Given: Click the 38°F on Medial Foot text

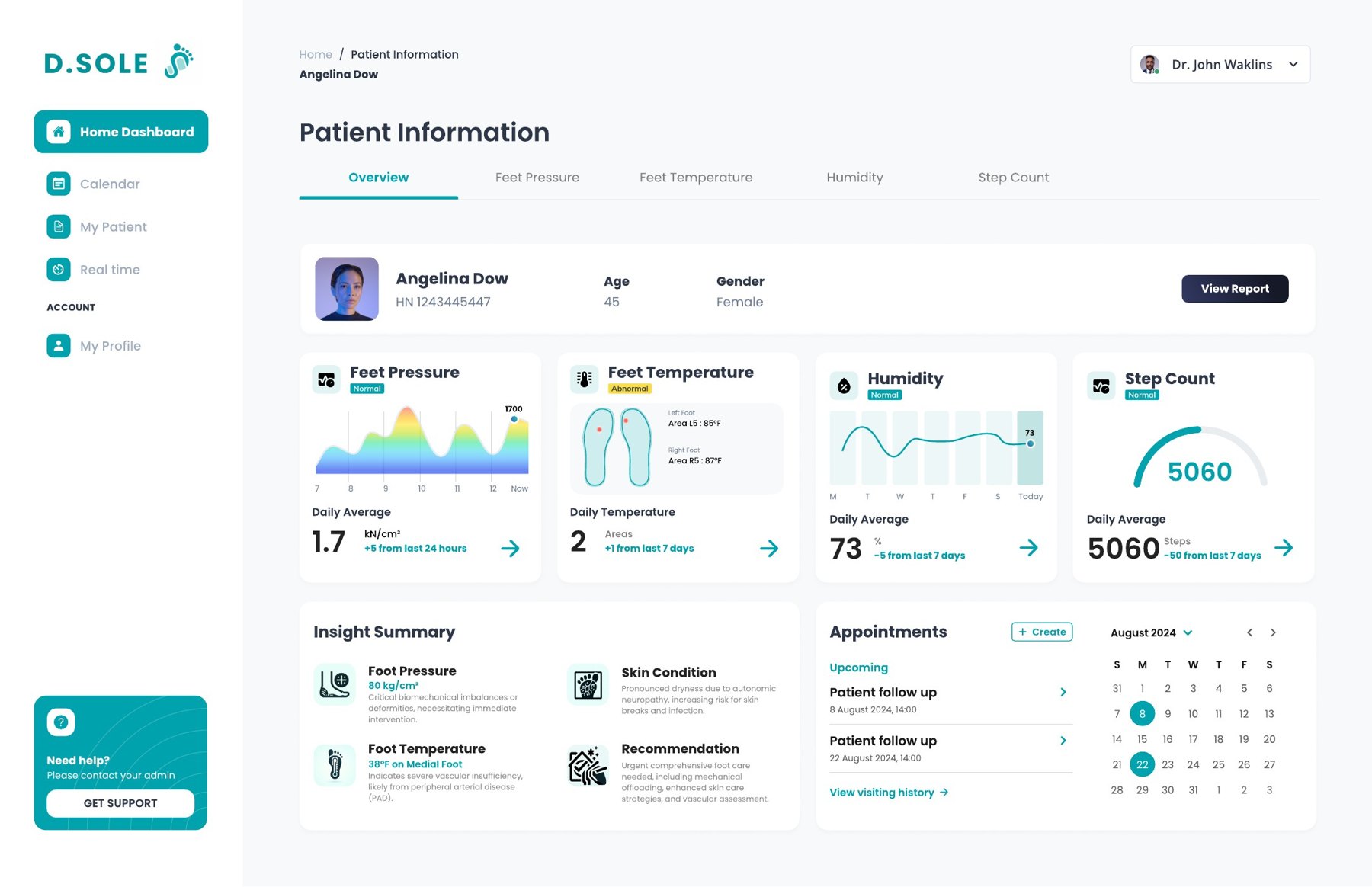Looking at the screenshot, I should tap(415, 764).
